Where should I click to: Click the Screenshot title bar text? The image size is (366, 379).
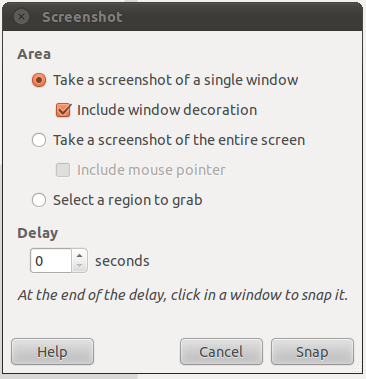tap(82, 17)
